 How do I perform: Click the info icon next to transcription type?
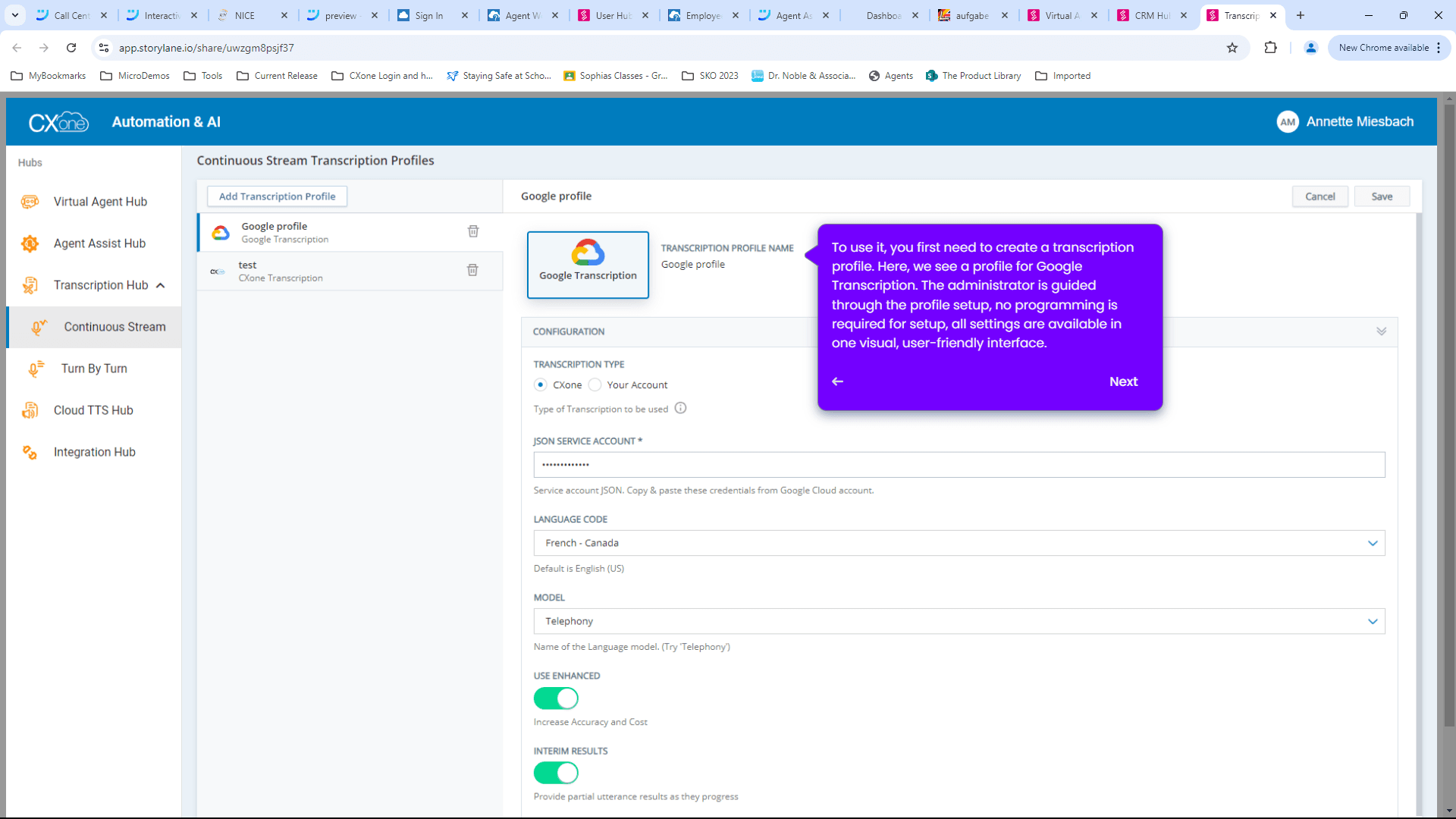(x=680, y=408)
